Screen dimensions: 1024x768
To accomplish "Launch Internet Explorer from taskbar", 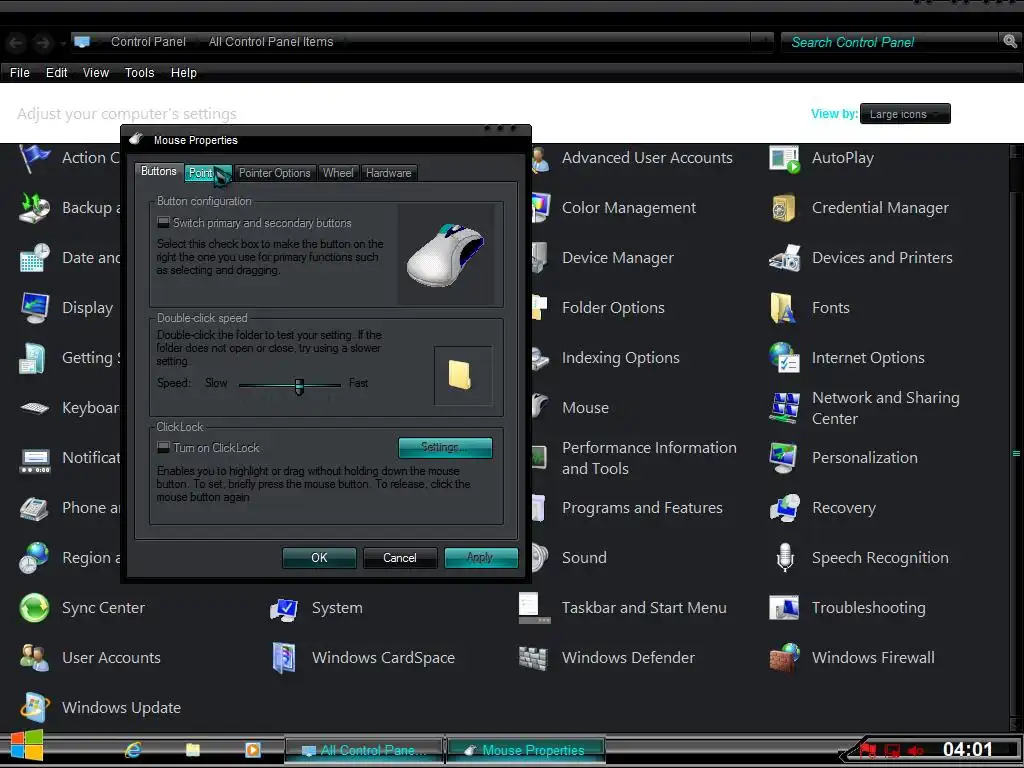I will (x=133, y=750).
